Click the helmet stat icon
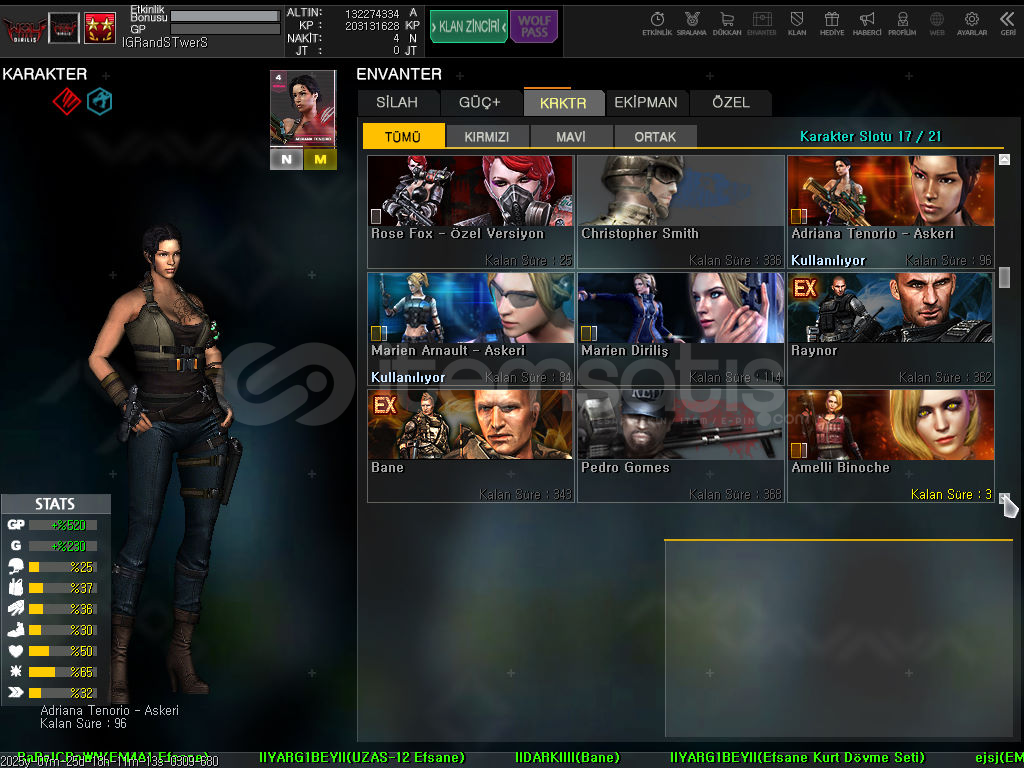The height and width of the screenshot is (768, 1024). [16, 566]
